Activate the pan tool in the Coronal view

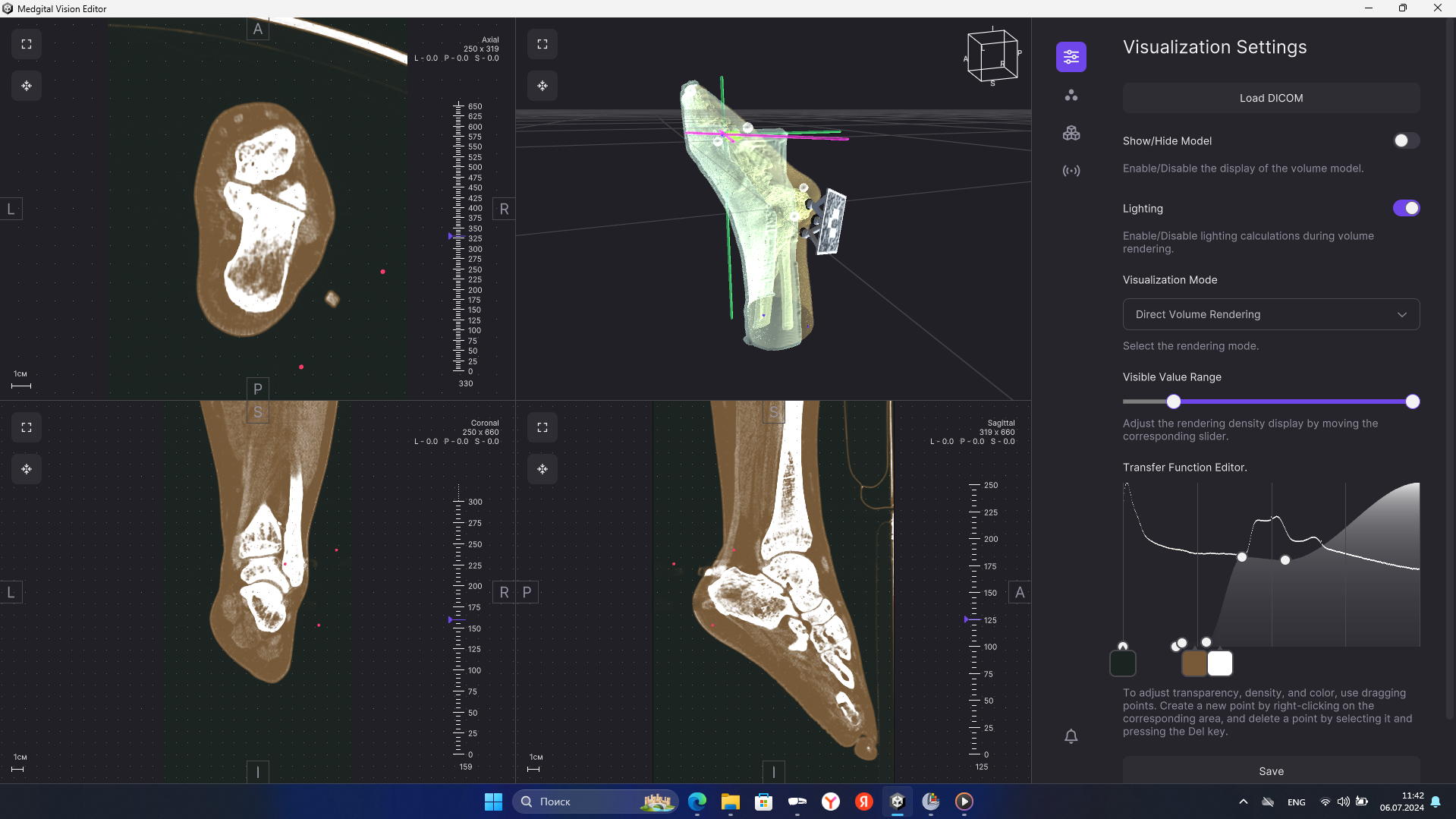coord(26,469)
